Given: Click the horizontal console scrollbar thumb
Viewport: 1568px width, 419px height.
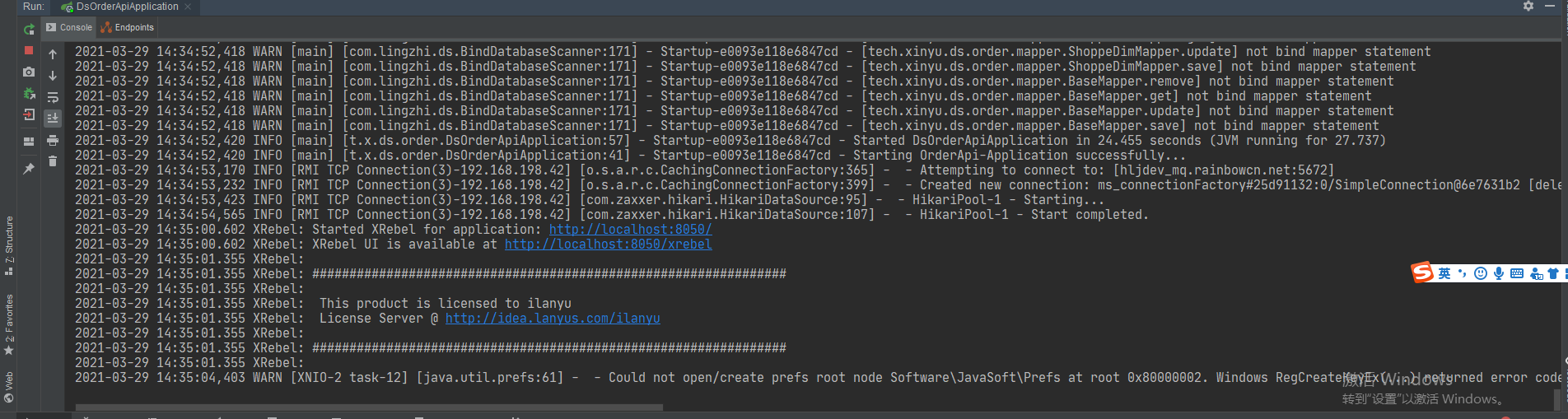Looking at the screenshot, I should pyautogui.click(x=369, y=407).
